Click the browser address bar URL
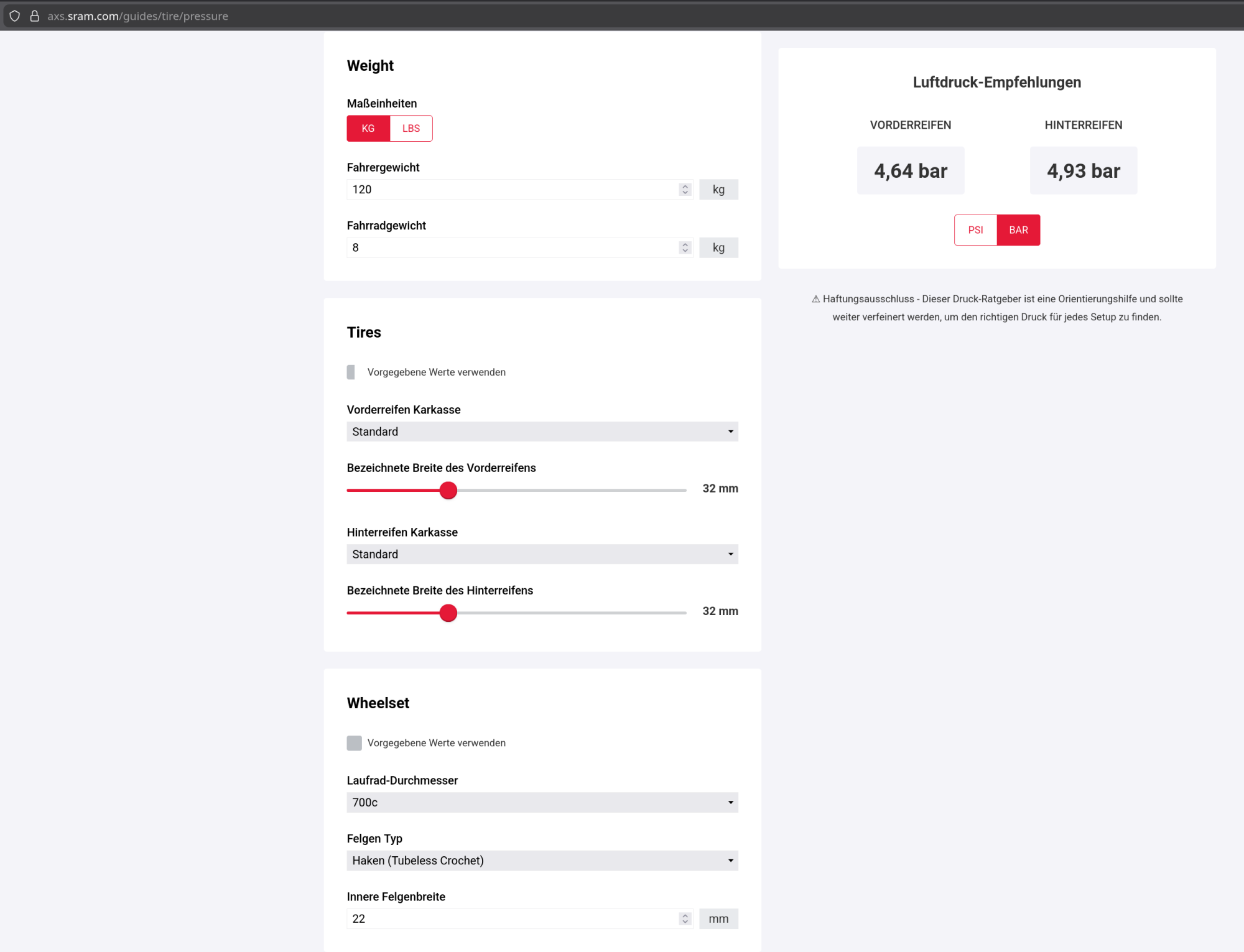1244x952 pixels. pyautogui.click(x=138, y=16)
